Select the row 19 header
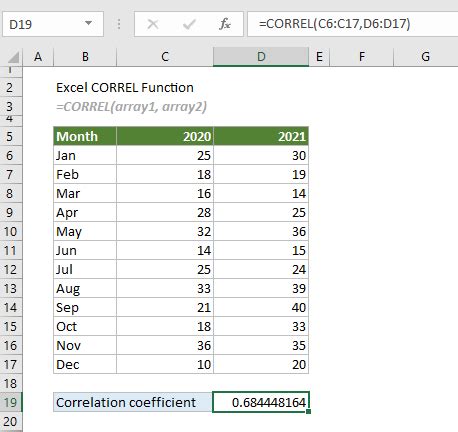The height and width of the screenshot is (432, 458). coord(11,402)
